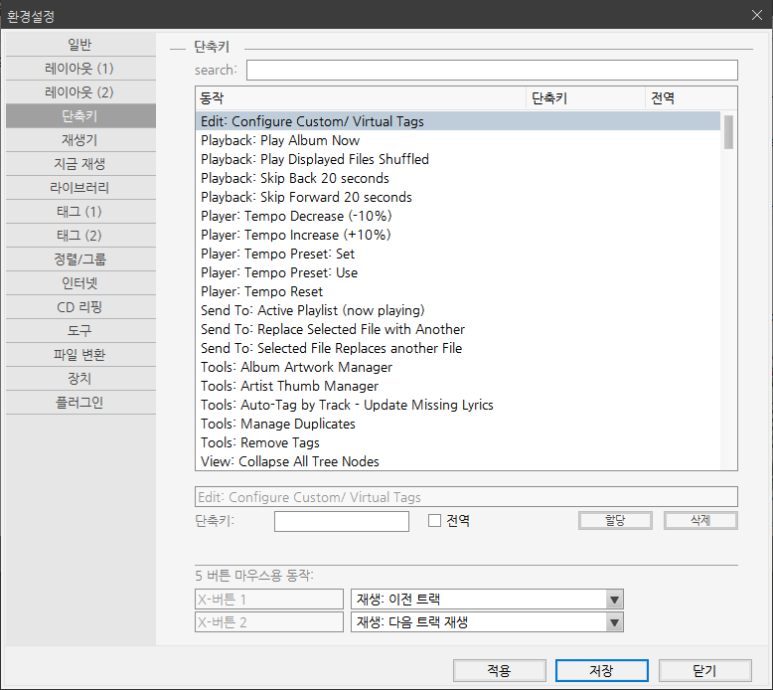This screenshot has height=690, width=773.
Task: Click the X-버튼 1 field
Action: 269,599
